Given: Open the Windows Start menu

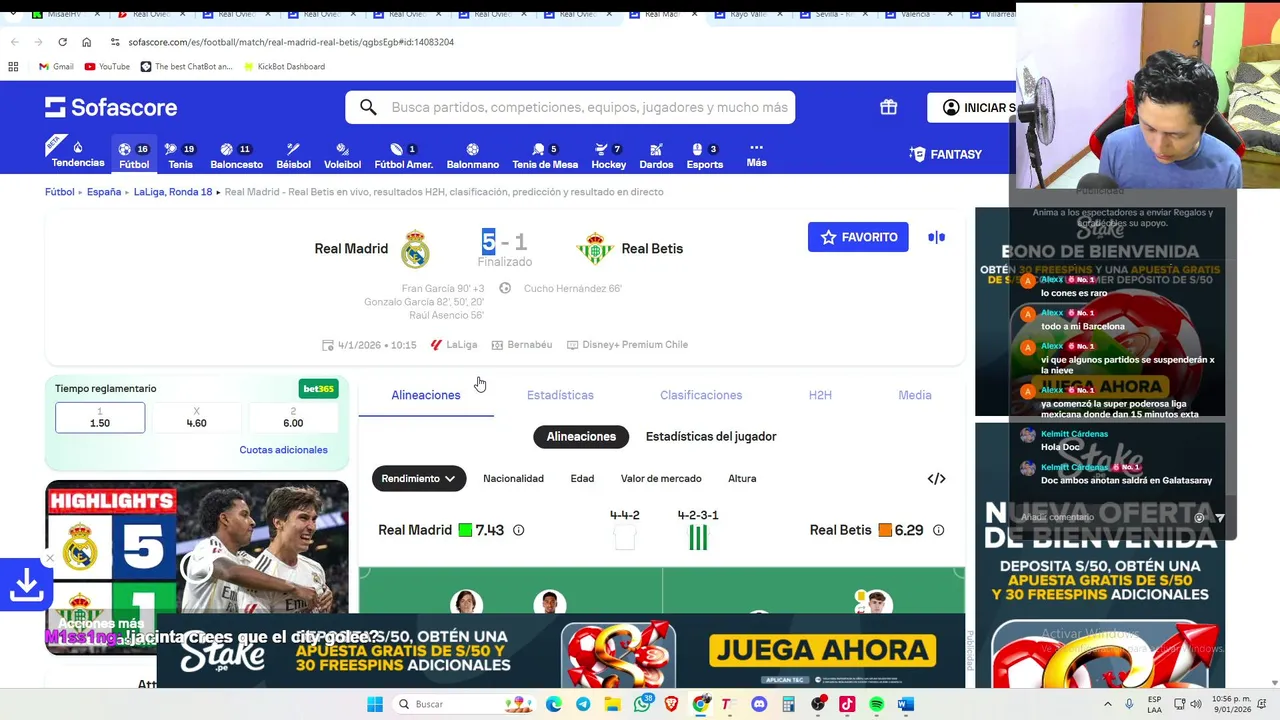Looking at the screenshot, I should click(x=375, y=704).
